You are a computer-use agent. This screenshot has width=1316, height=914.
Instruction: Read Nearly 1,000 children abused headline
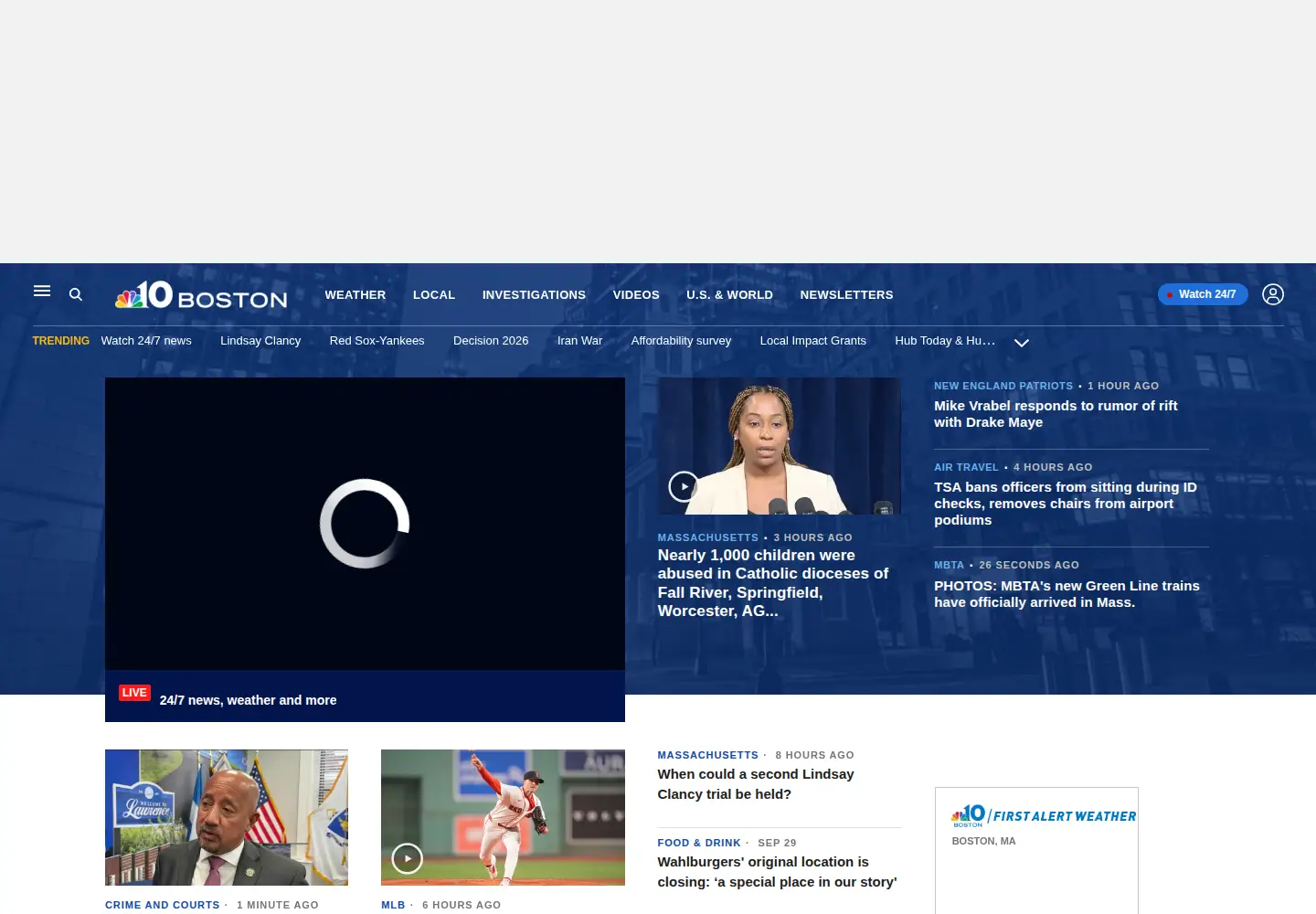[x=773, y=583]
